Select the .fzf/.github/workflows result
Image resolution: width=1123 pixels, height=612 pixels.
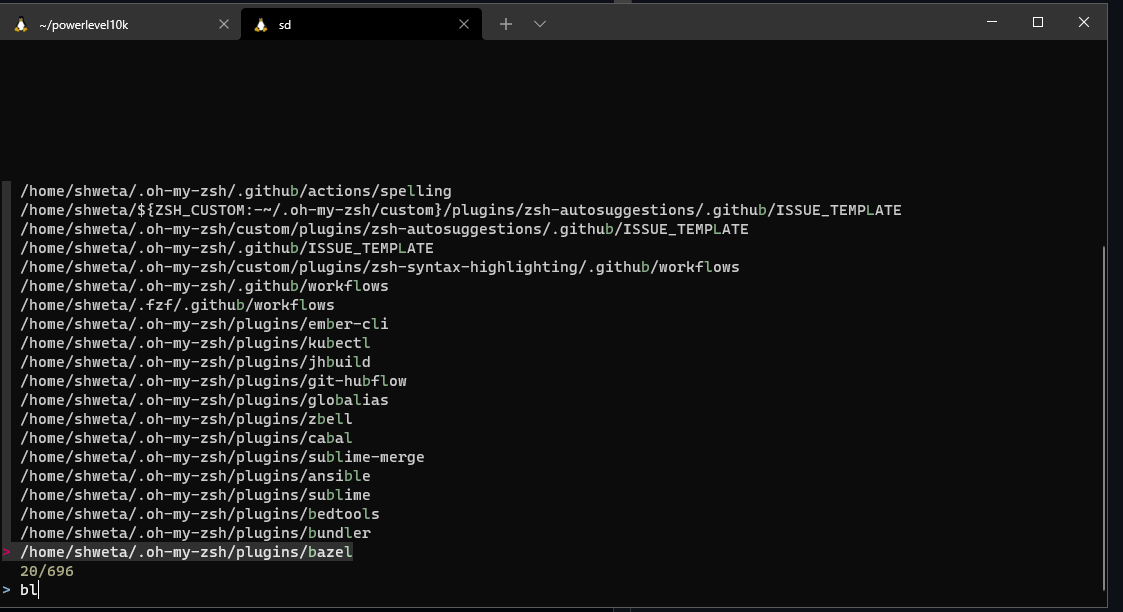177,305
